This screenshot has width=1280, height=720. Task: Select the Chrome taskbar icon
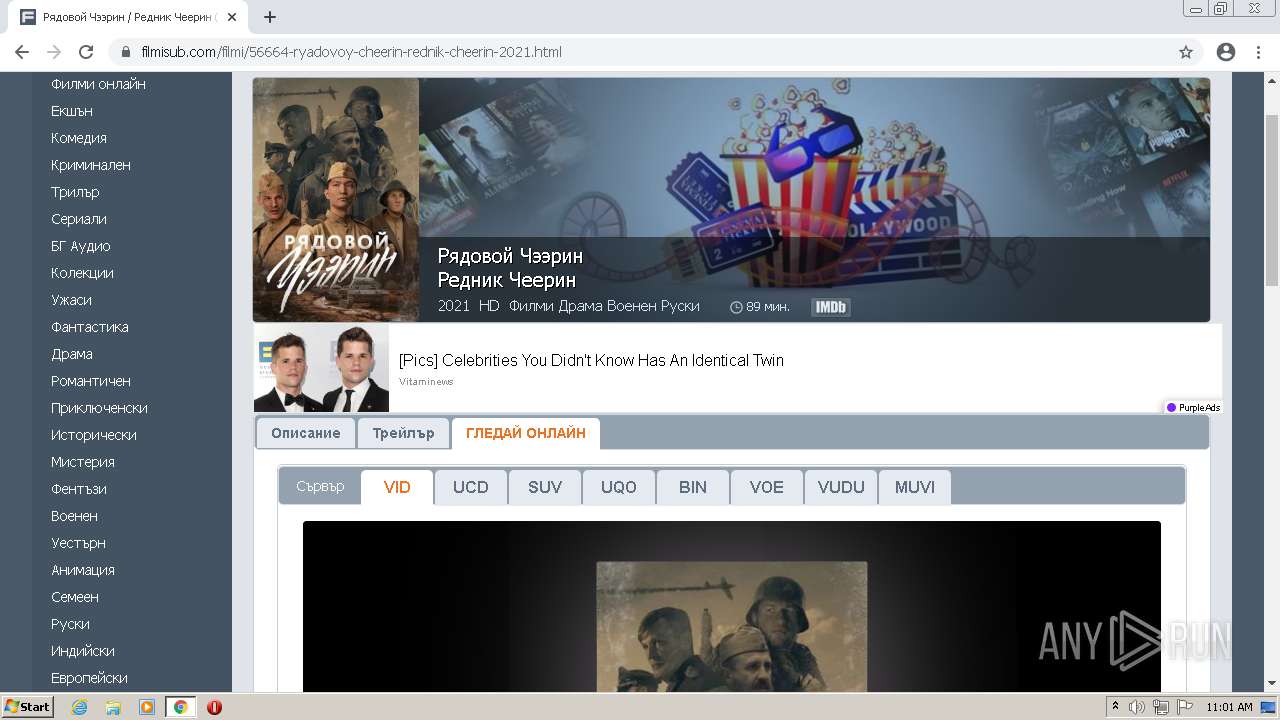[180, 707]
